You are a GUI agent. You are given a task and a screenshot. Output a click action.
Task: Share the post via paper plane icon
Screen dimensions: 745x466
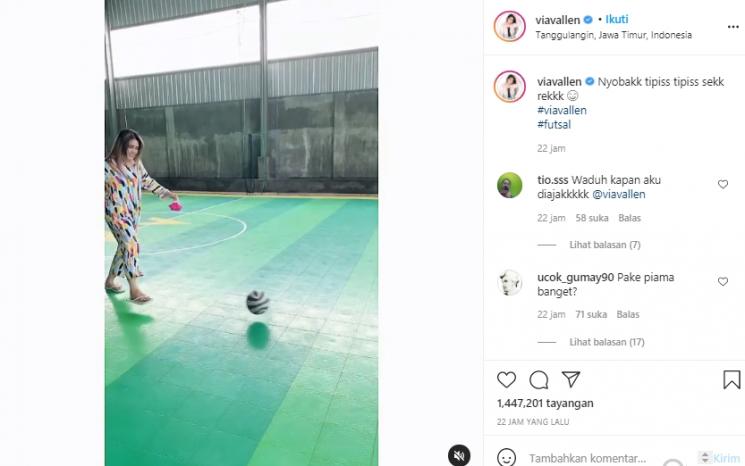pos(571,379)
